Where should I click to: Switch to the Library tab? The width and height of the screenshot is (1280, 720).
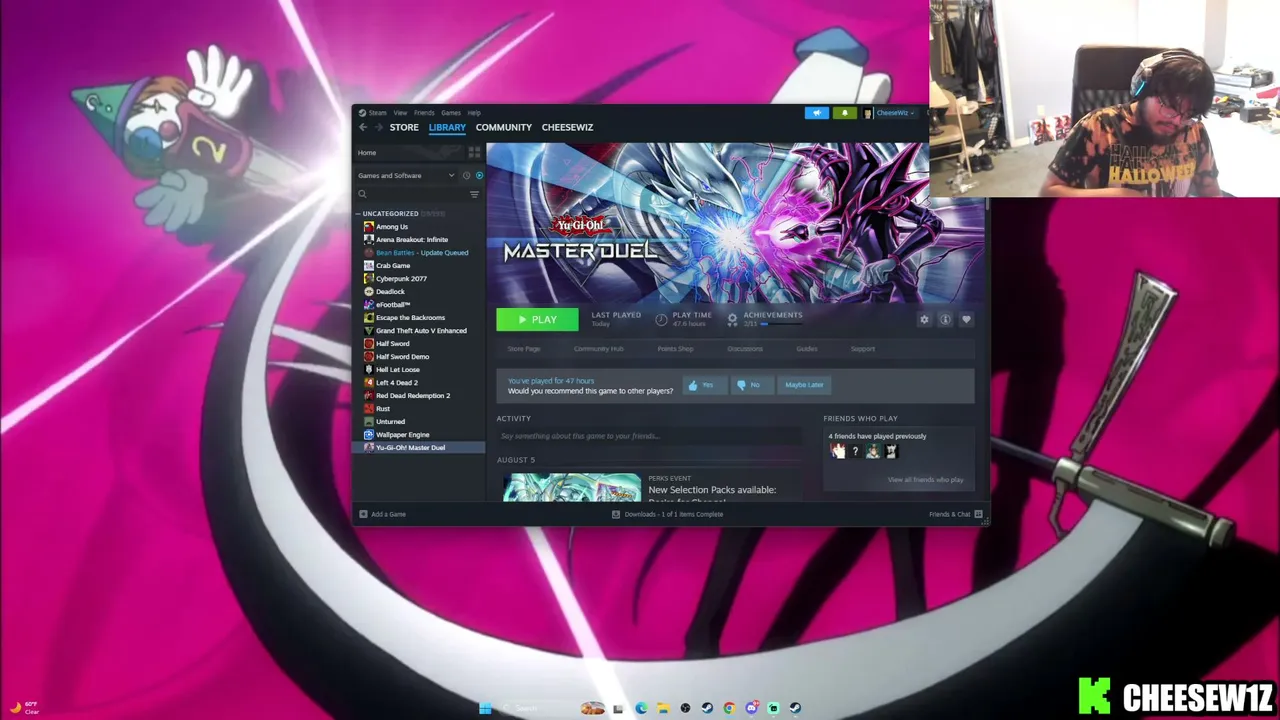[447, 127]
